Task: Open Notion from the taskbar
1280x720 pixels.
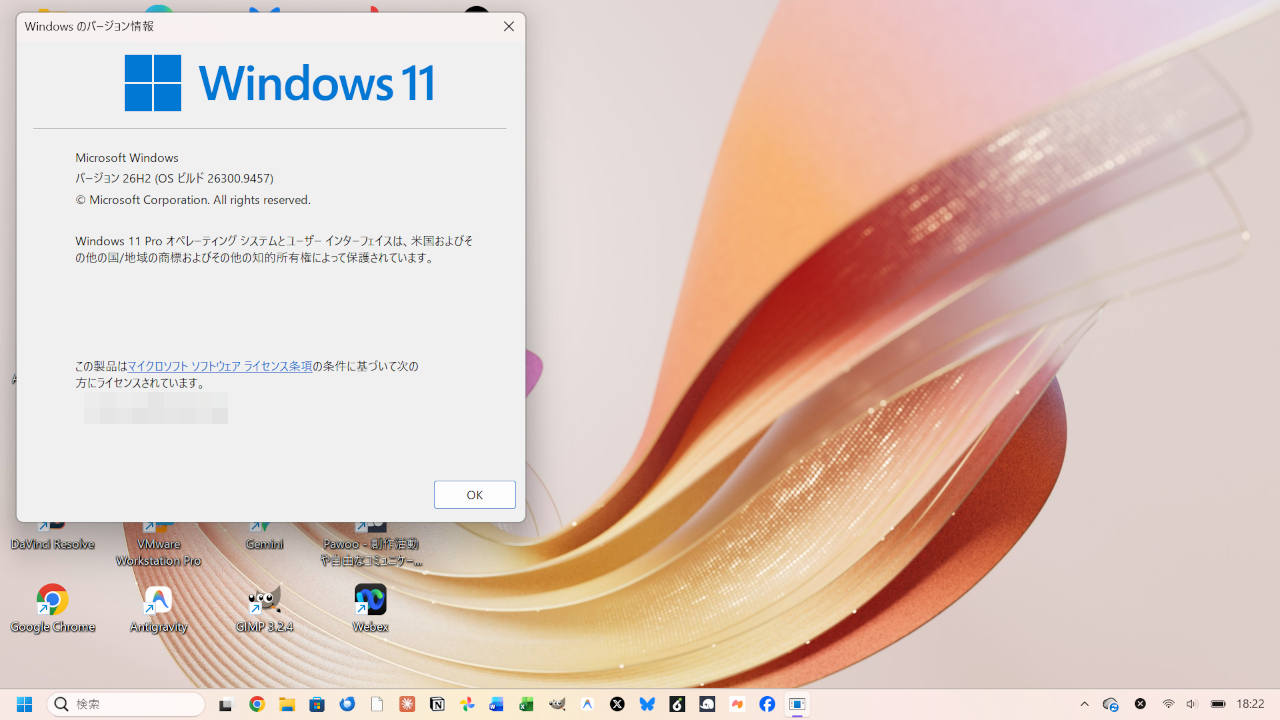Action: pyautogui.click(x=437, y=704)
